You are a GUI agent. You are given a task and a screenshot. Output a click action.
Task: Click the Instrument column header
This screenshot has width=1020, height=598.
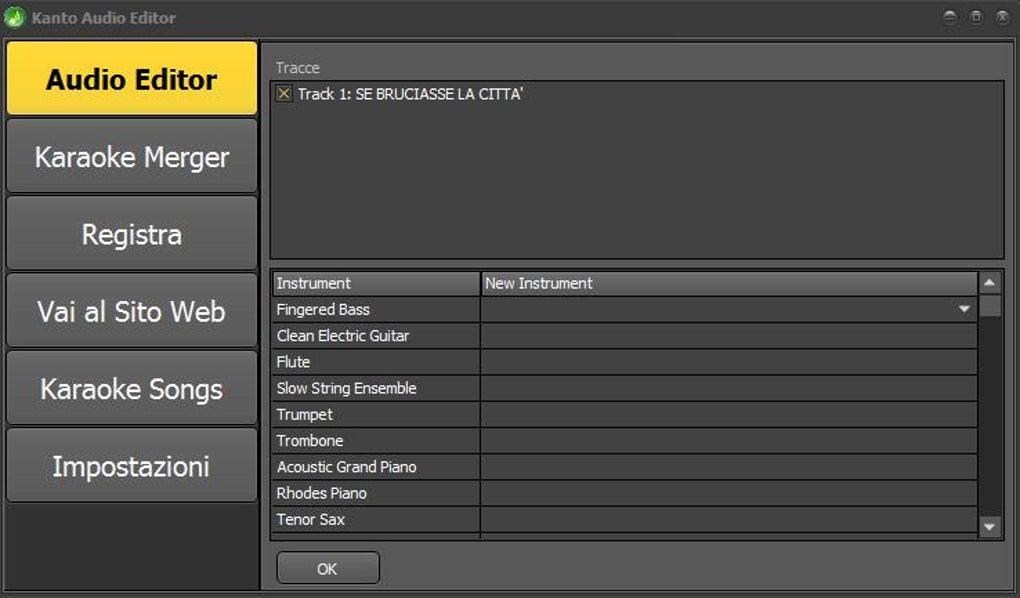(376, 283)
